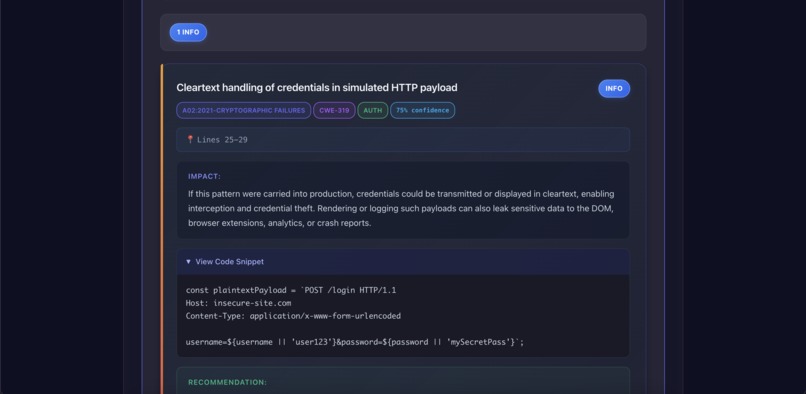
Task: Click the IMPACT heading
Action: click(x=204, y=176)
